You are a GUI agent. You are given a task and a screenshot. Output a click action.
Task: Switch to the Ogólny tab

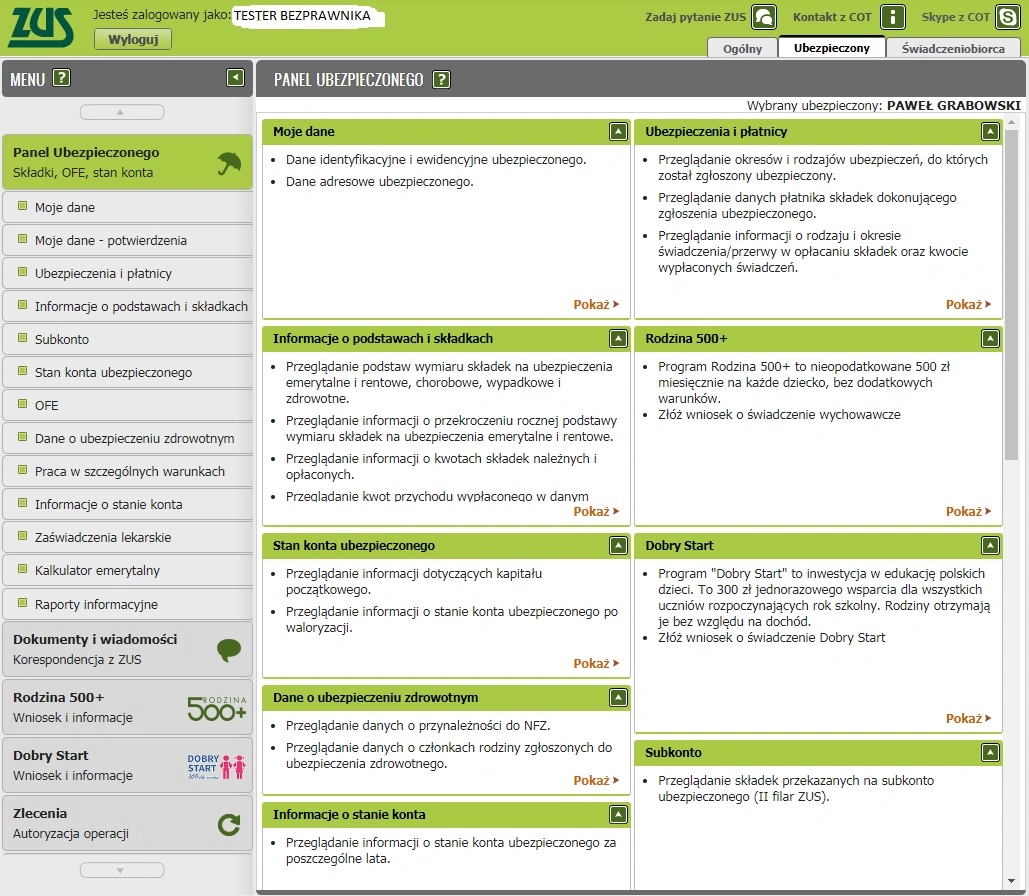[742, 48]
